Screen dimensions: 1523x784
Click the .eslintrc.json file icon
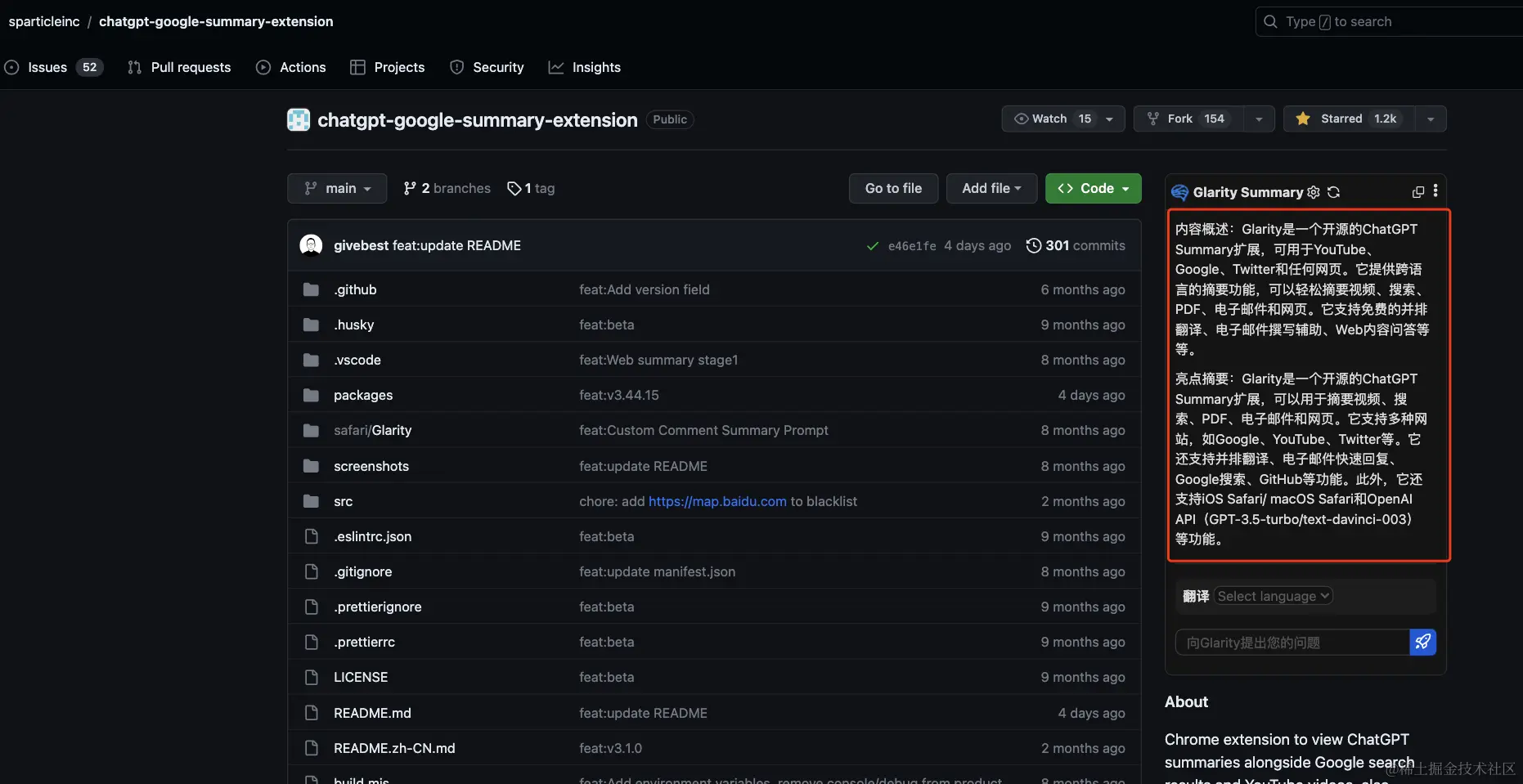[x=311, y=536]
